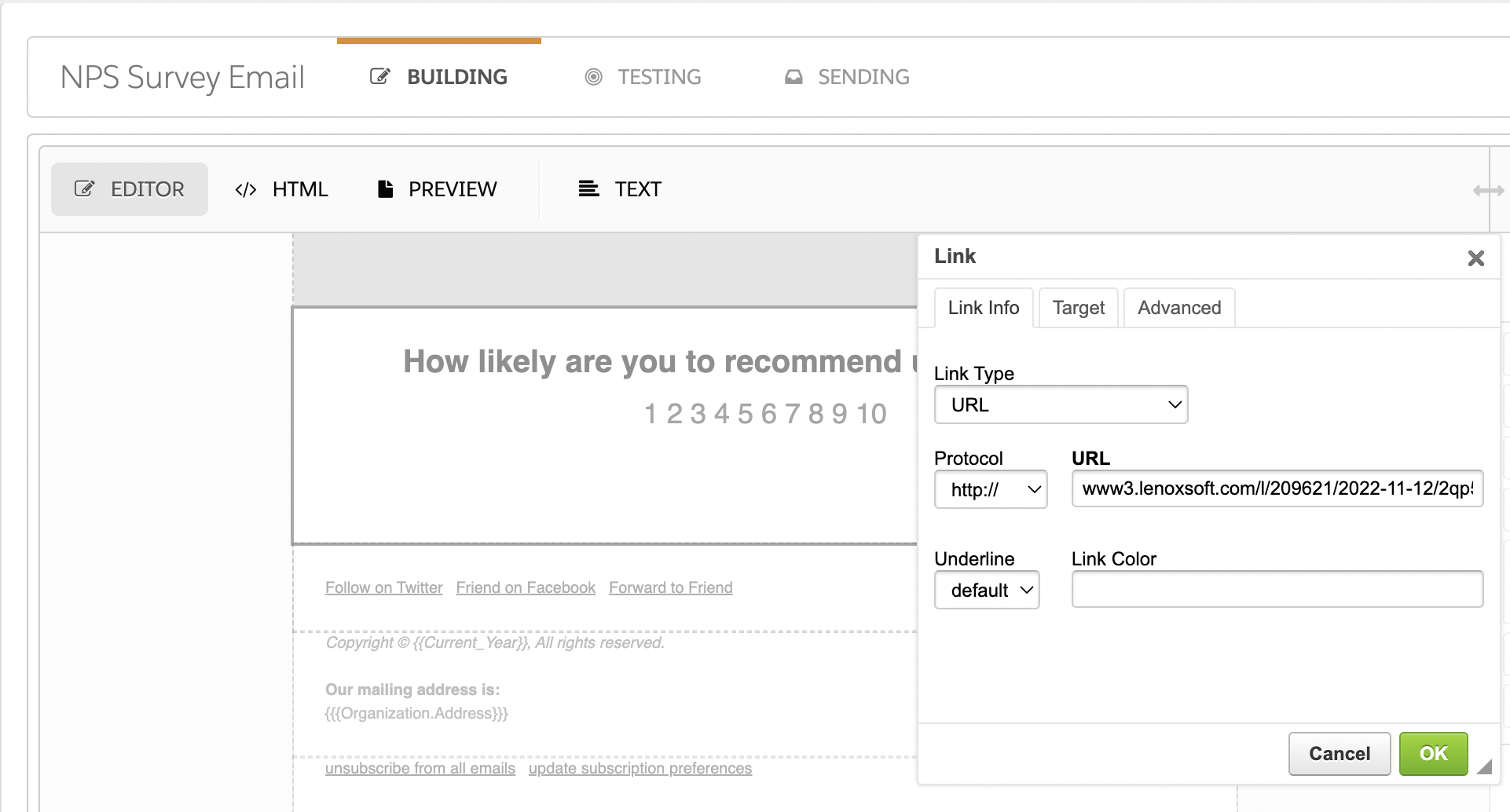
Task: Click the NPS Survey Email title
Action: pos(182,77)
